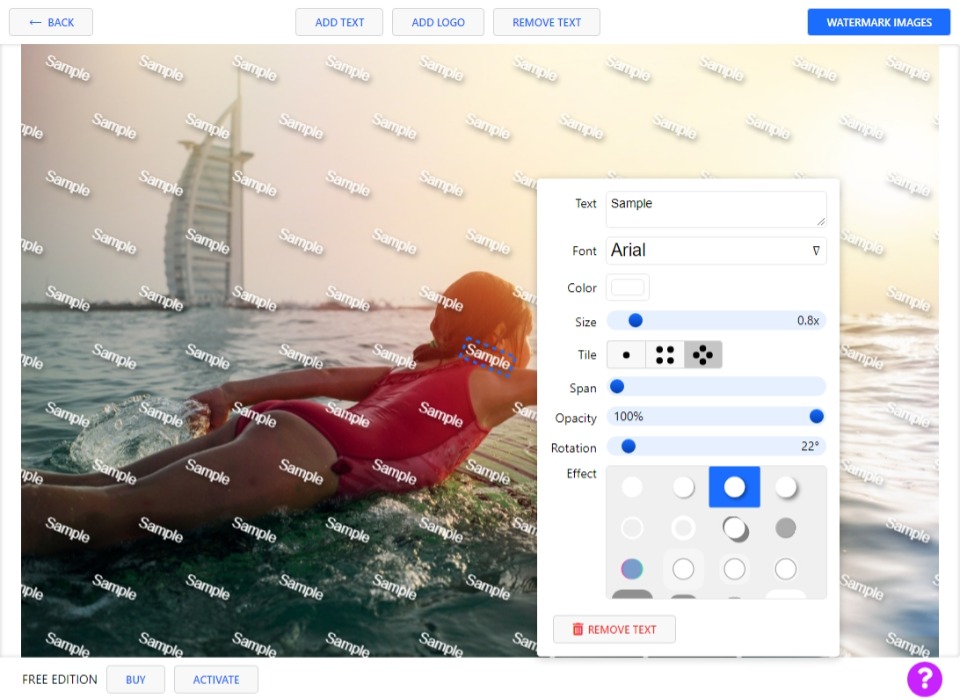Select the heavy drop shadow effect in top row
The height and width of the screenshot is (700, 960).
click(786, 487)
